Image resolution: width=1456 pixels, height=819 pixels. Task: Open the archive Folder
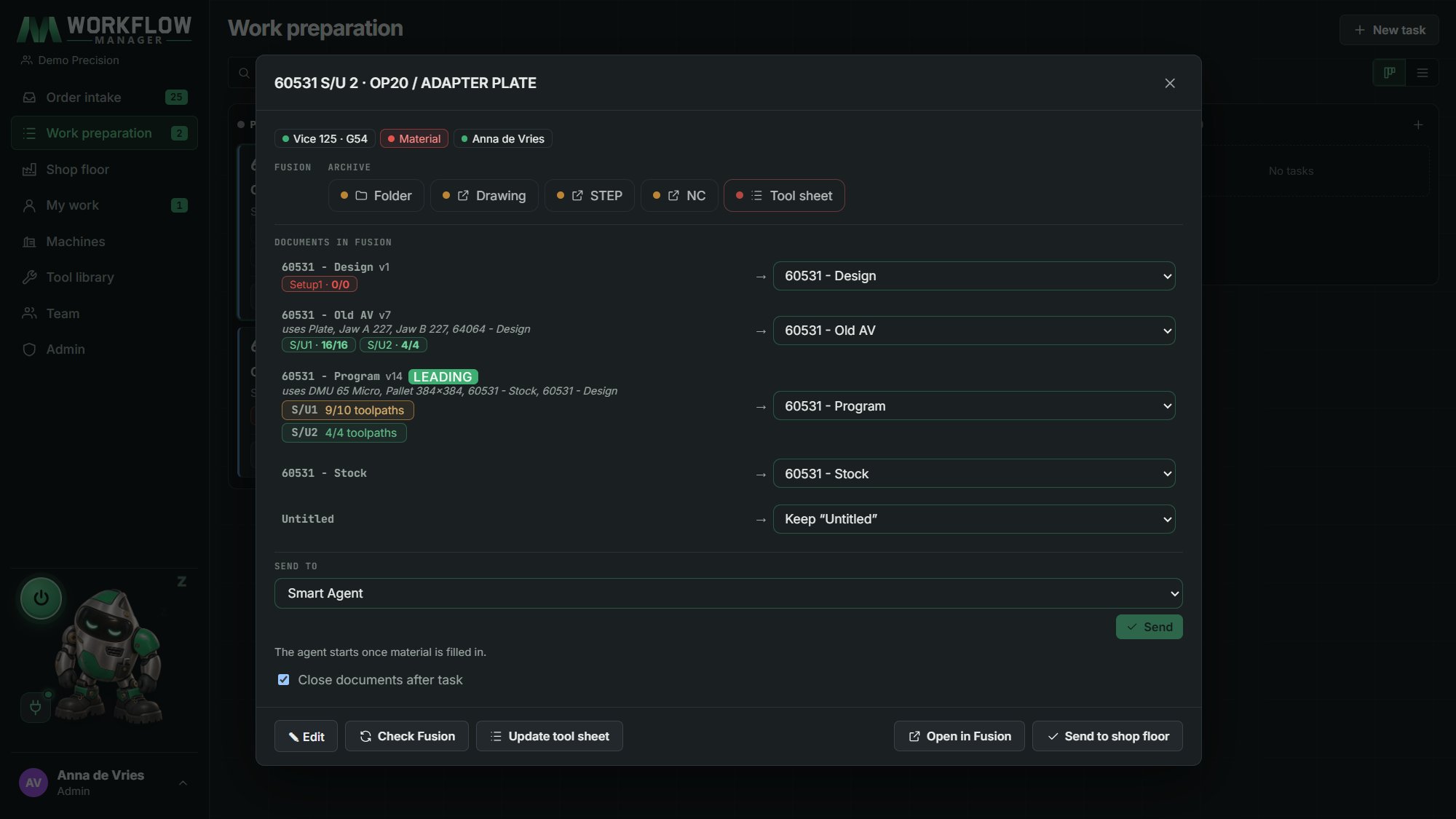(376, 195)
